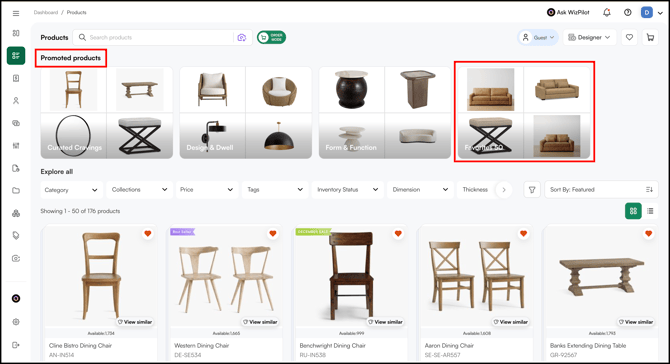Screen dimensions: 670x364
Task: Open the user profile avatar dropdown
Action: (652, 12)
